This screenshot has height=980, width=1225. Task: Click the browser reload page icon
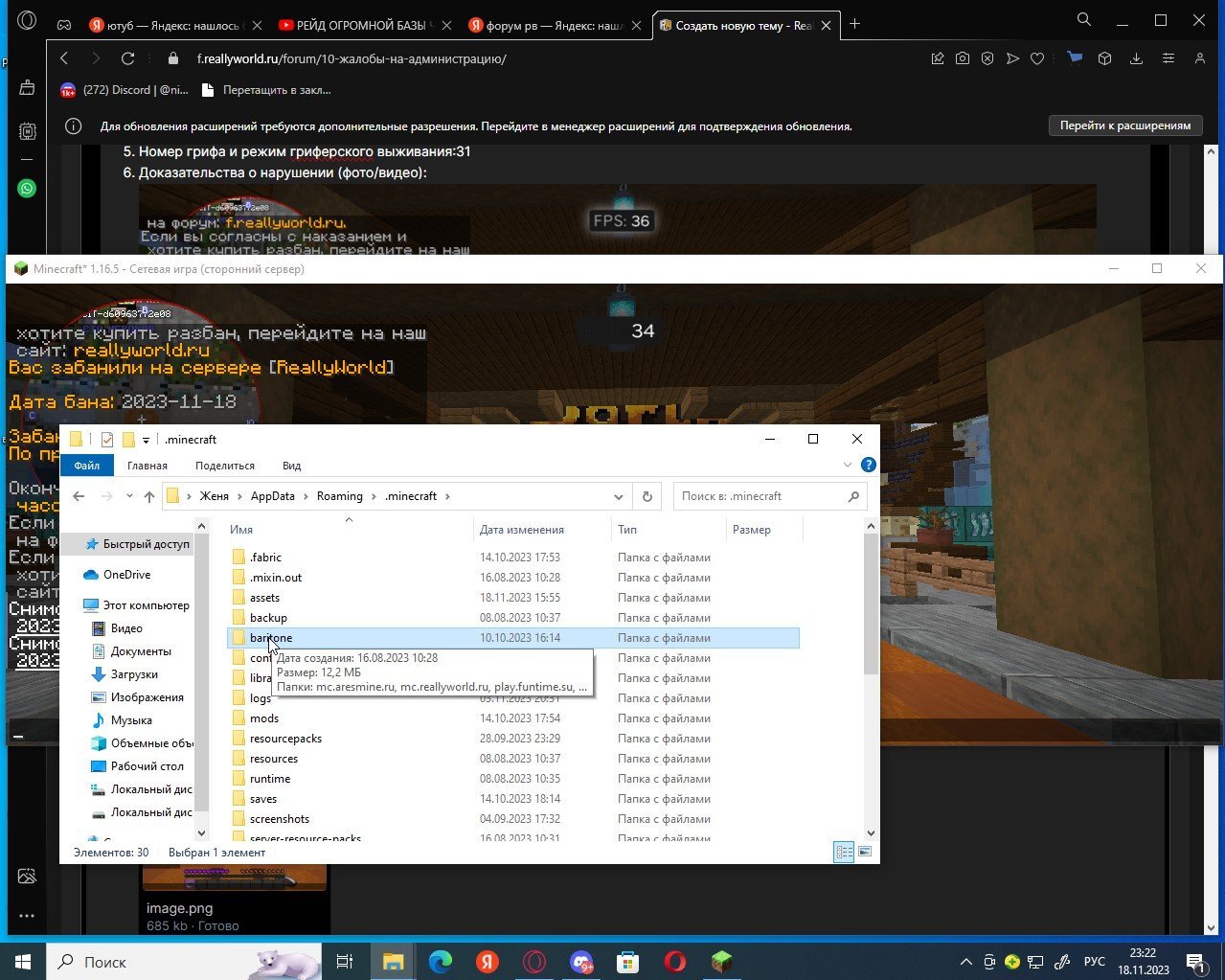coord(127,58)
